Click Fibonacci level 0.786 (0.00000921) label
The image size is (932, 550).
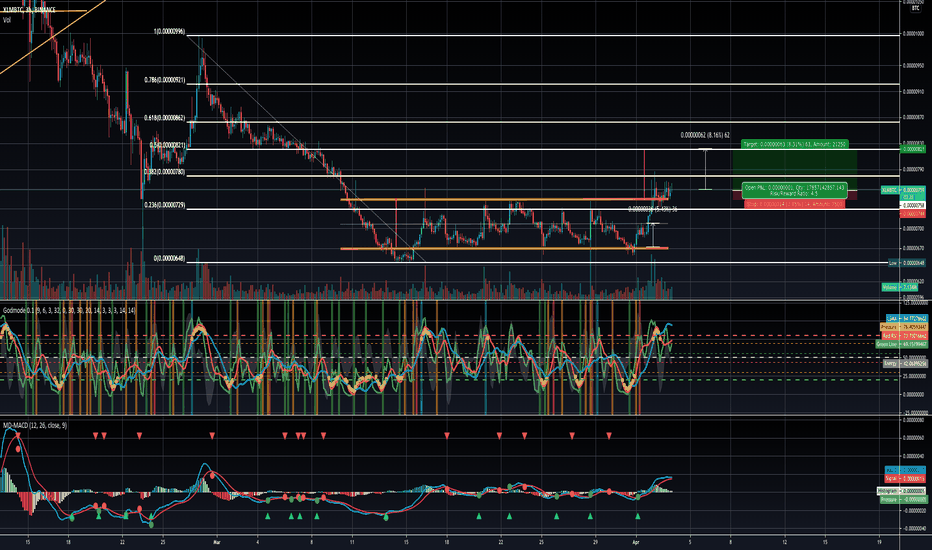(x=165, y=80)
